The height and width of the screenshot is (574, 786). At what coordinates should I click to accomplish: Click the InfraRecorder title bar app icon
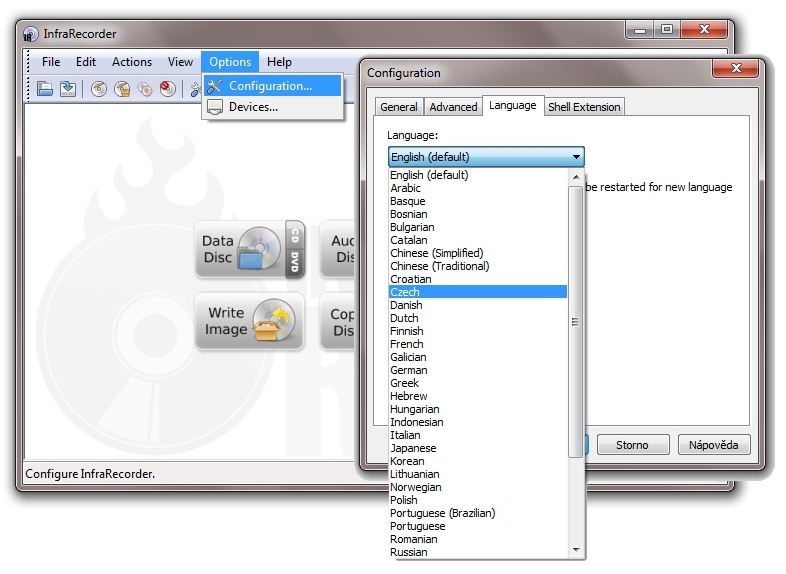point(30,34)
